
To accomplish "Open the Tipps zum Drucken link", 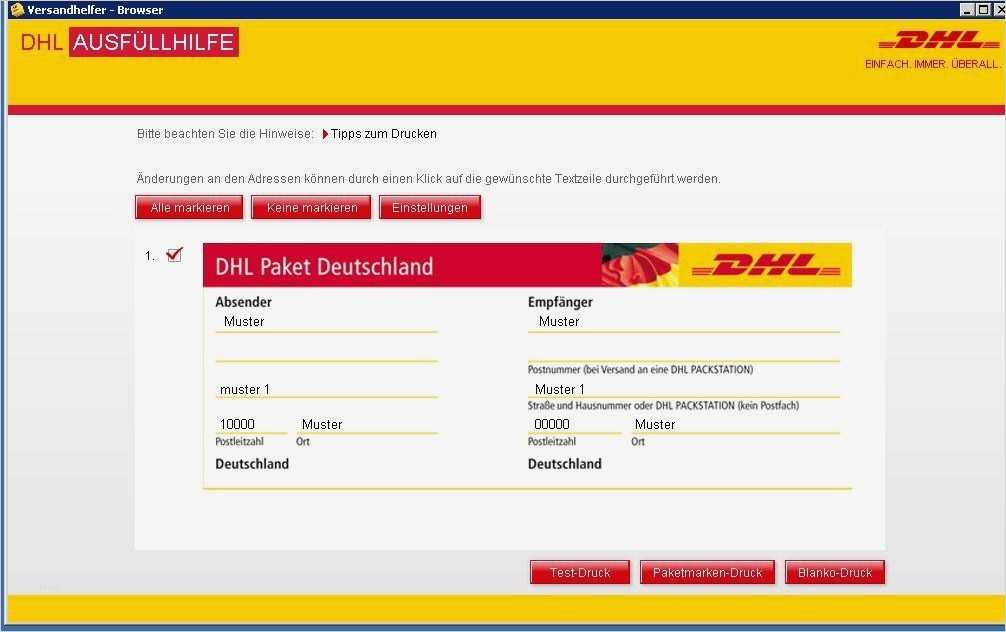I will tap(383, 134).
